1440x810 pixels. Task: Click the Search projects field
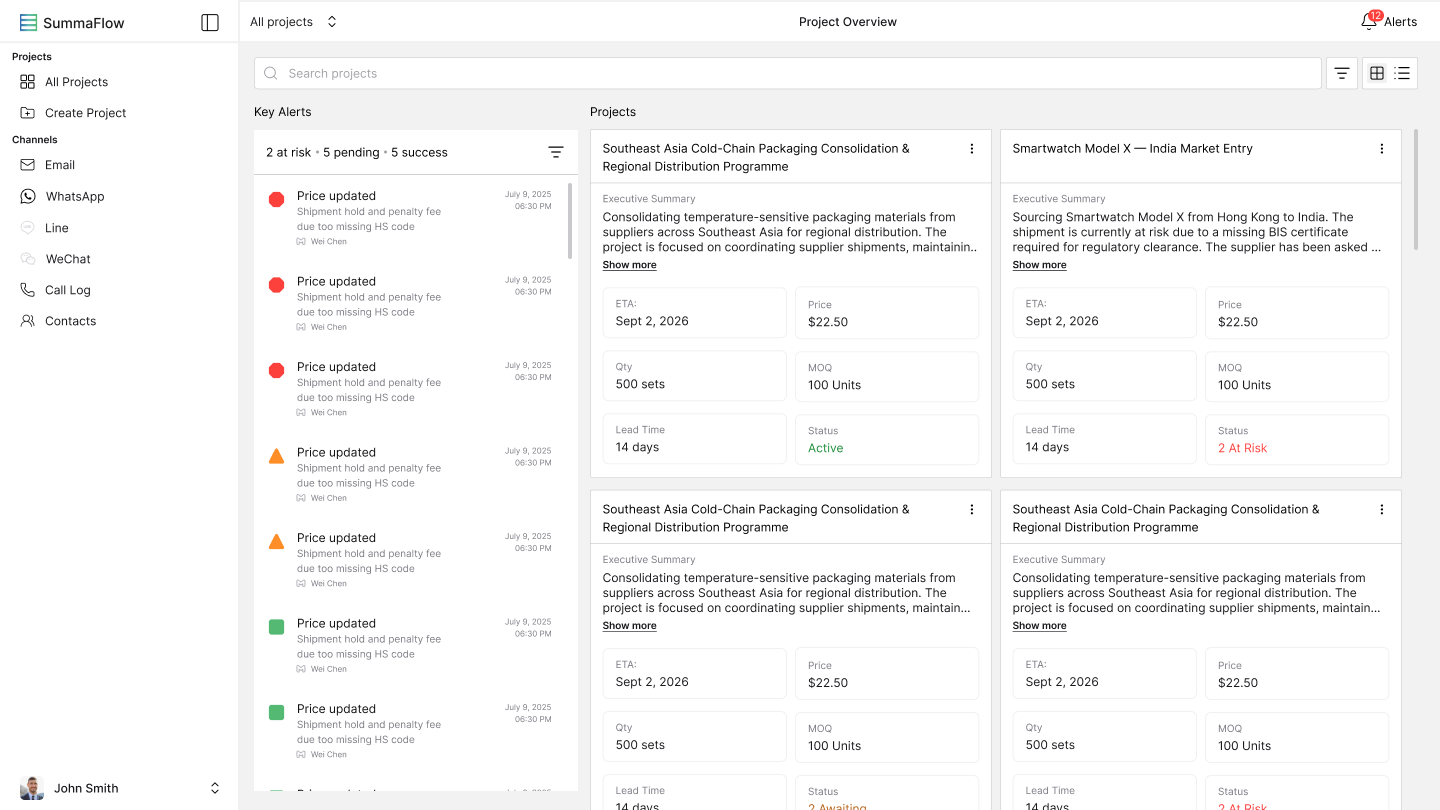[788, 73]
